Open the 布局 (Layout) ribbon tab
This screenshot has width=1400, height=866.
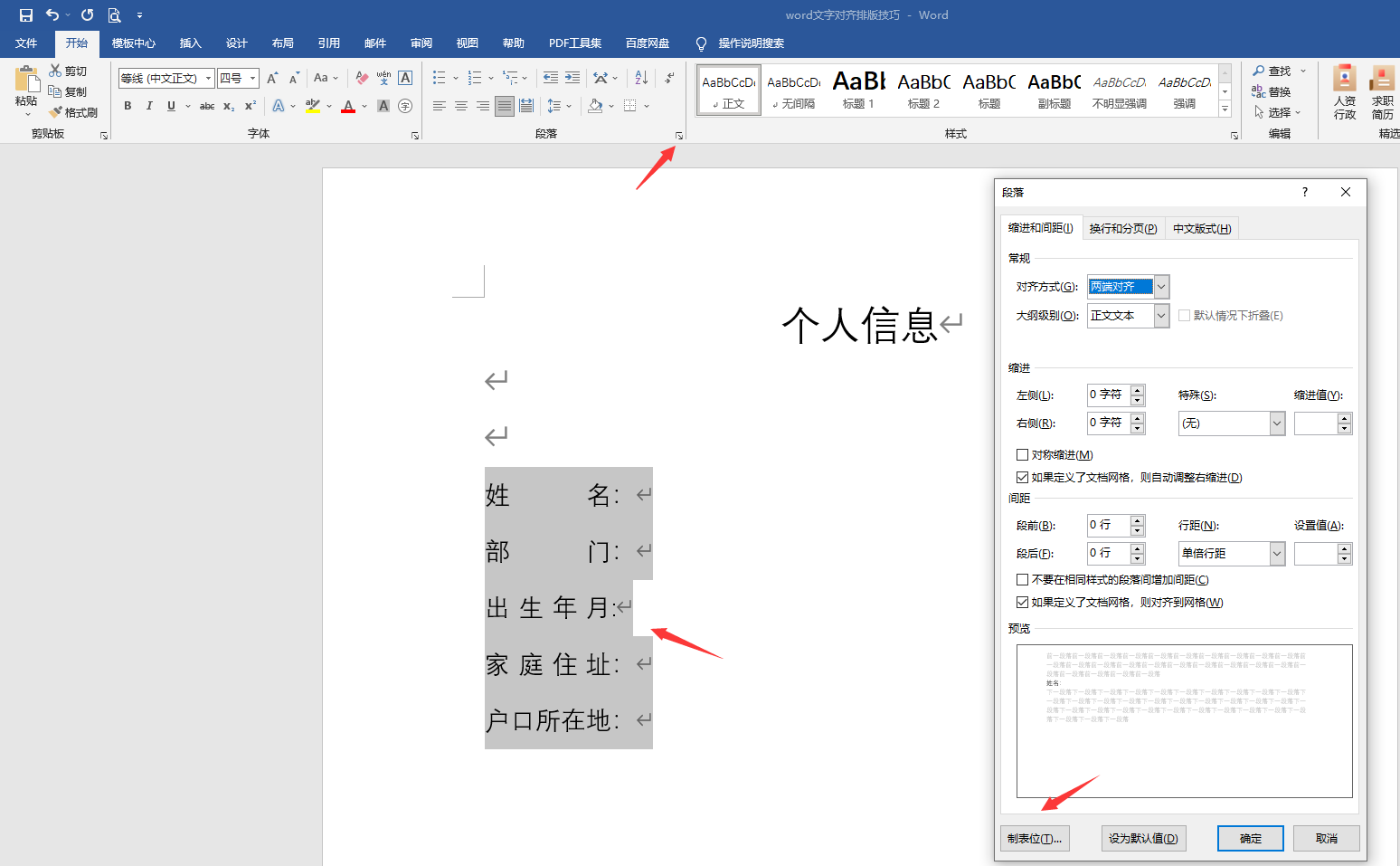pyautogui.click(x=283, y=43)
